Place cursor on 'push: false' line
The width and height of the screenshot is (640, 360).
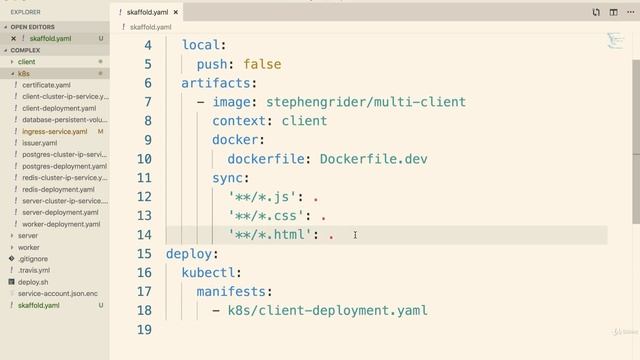click(239, 64)
